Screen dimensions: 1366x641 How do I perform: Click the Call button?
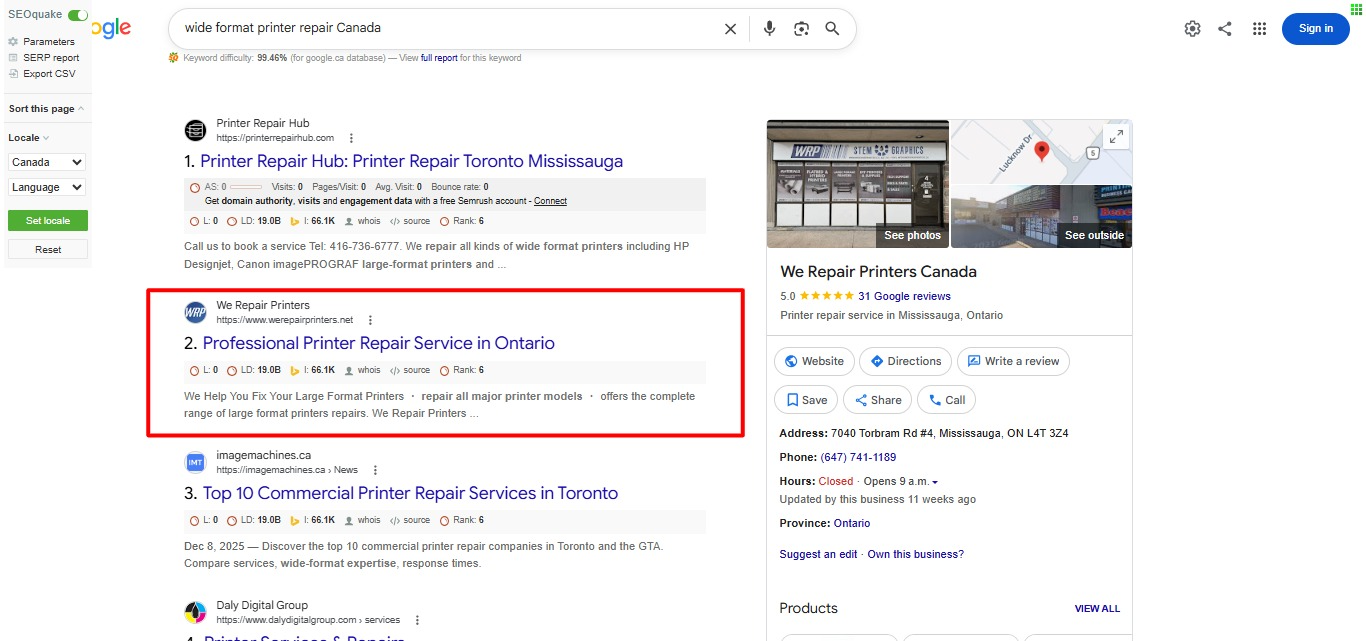(946, 400)
